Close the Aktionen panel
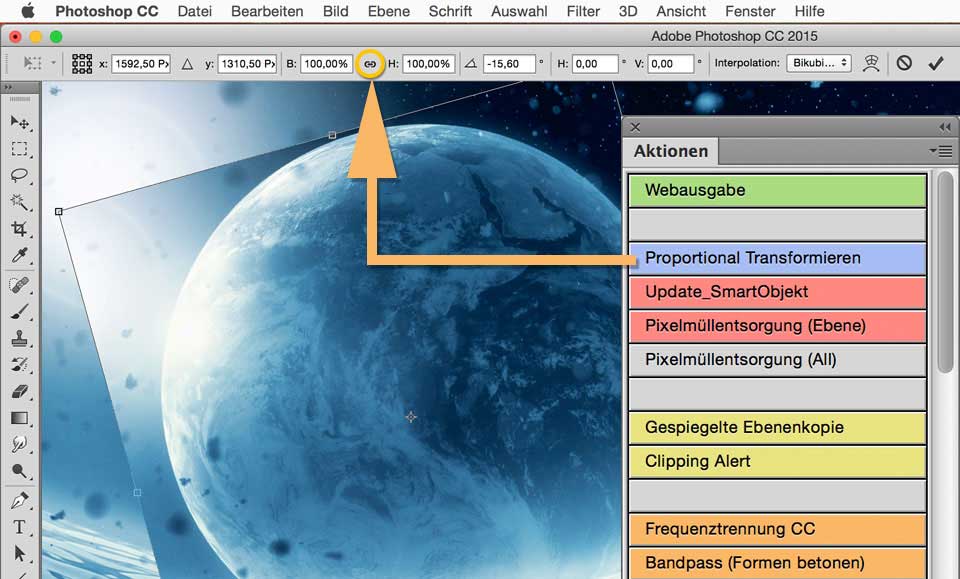This screenshot has height=579, width=960. point(635,127)
